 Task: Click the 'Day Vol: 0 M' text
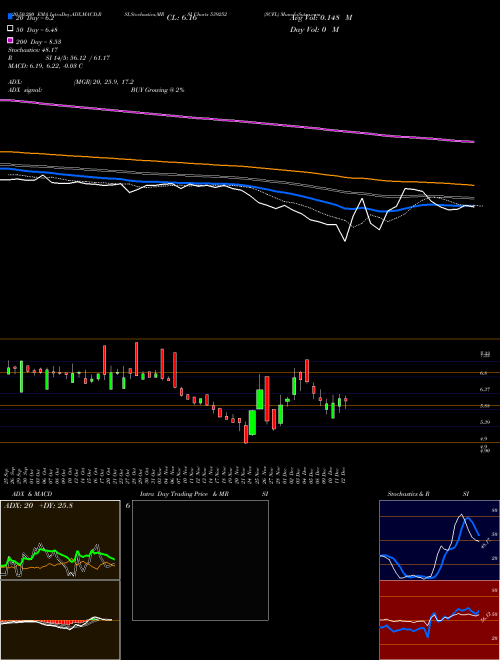(x=314, y=29)
